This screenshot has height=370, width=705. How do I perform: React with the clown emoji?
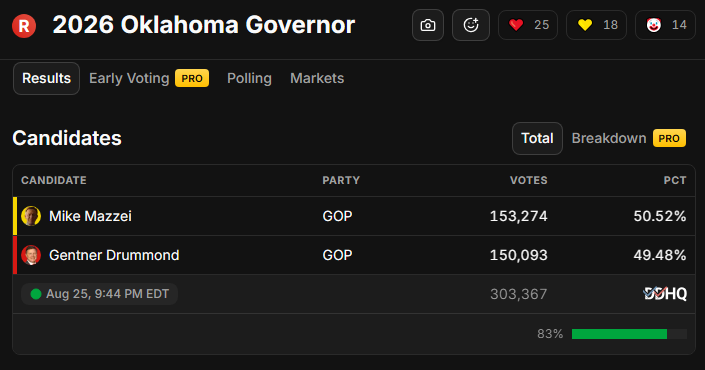pyautogui.click(x=665, y=25)
